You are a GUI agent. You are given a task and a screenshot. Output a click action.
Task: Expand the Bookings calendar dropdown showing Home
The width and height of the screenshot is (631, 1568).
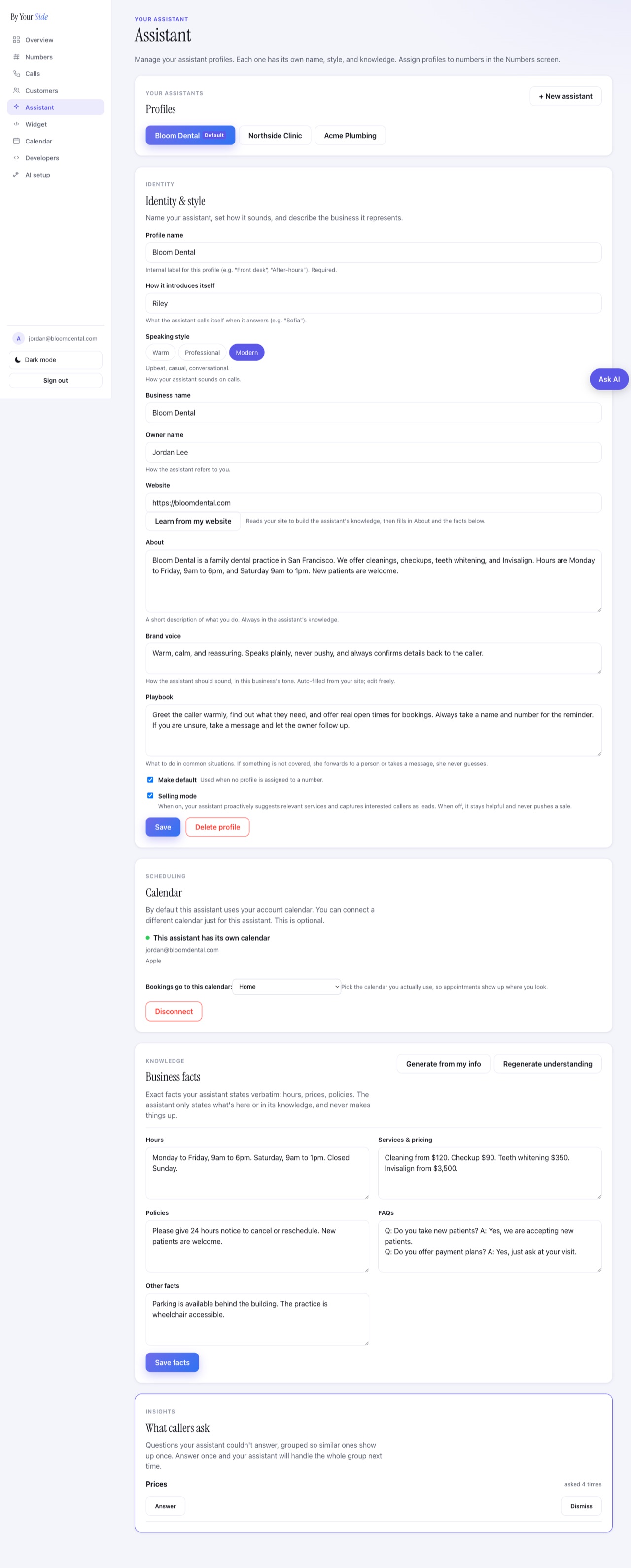point(286,987)
